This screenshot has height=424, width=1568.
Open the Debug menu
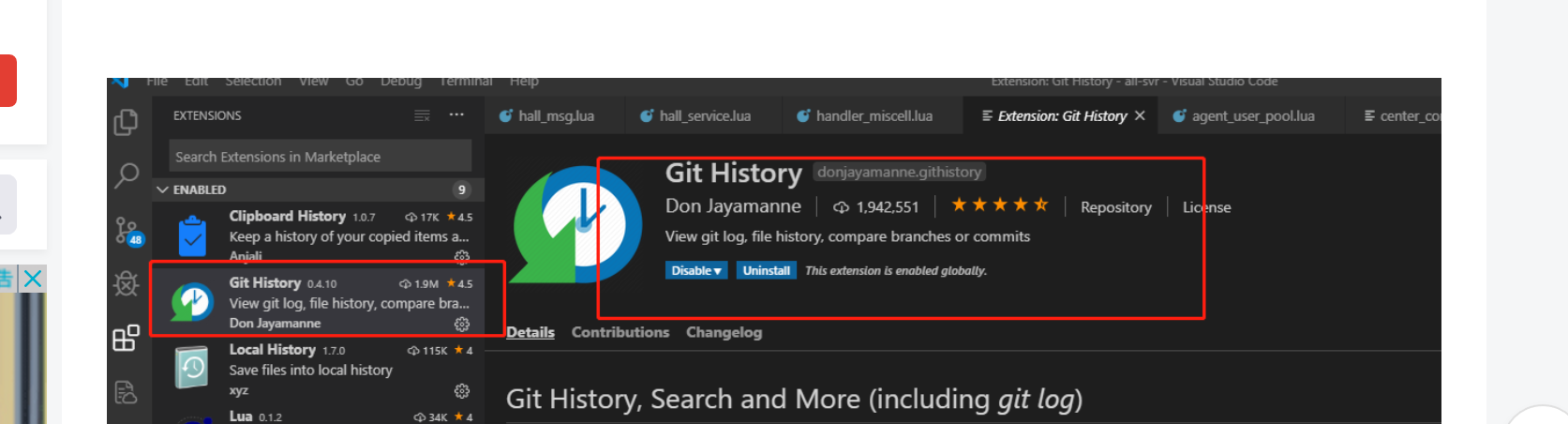(401, 83)
